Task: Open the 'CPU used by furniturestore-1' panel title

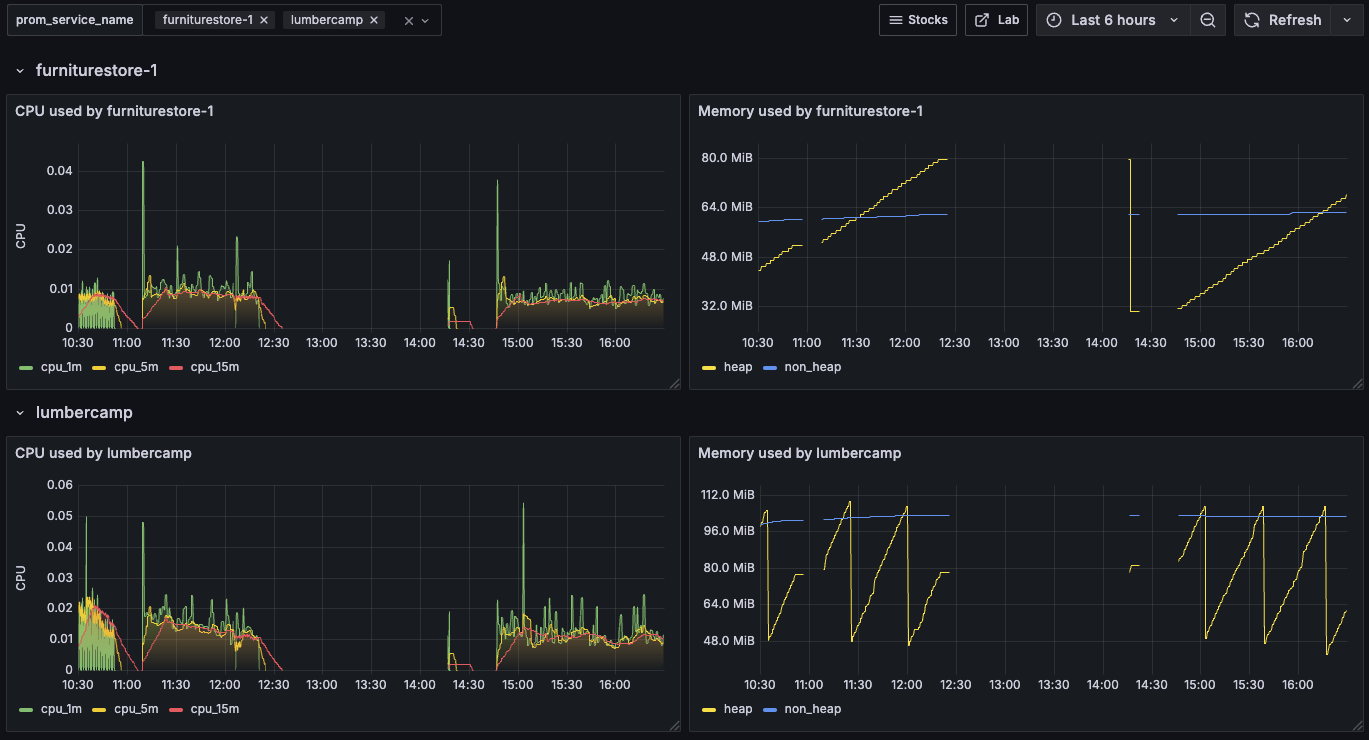Action: click(114, 111)
